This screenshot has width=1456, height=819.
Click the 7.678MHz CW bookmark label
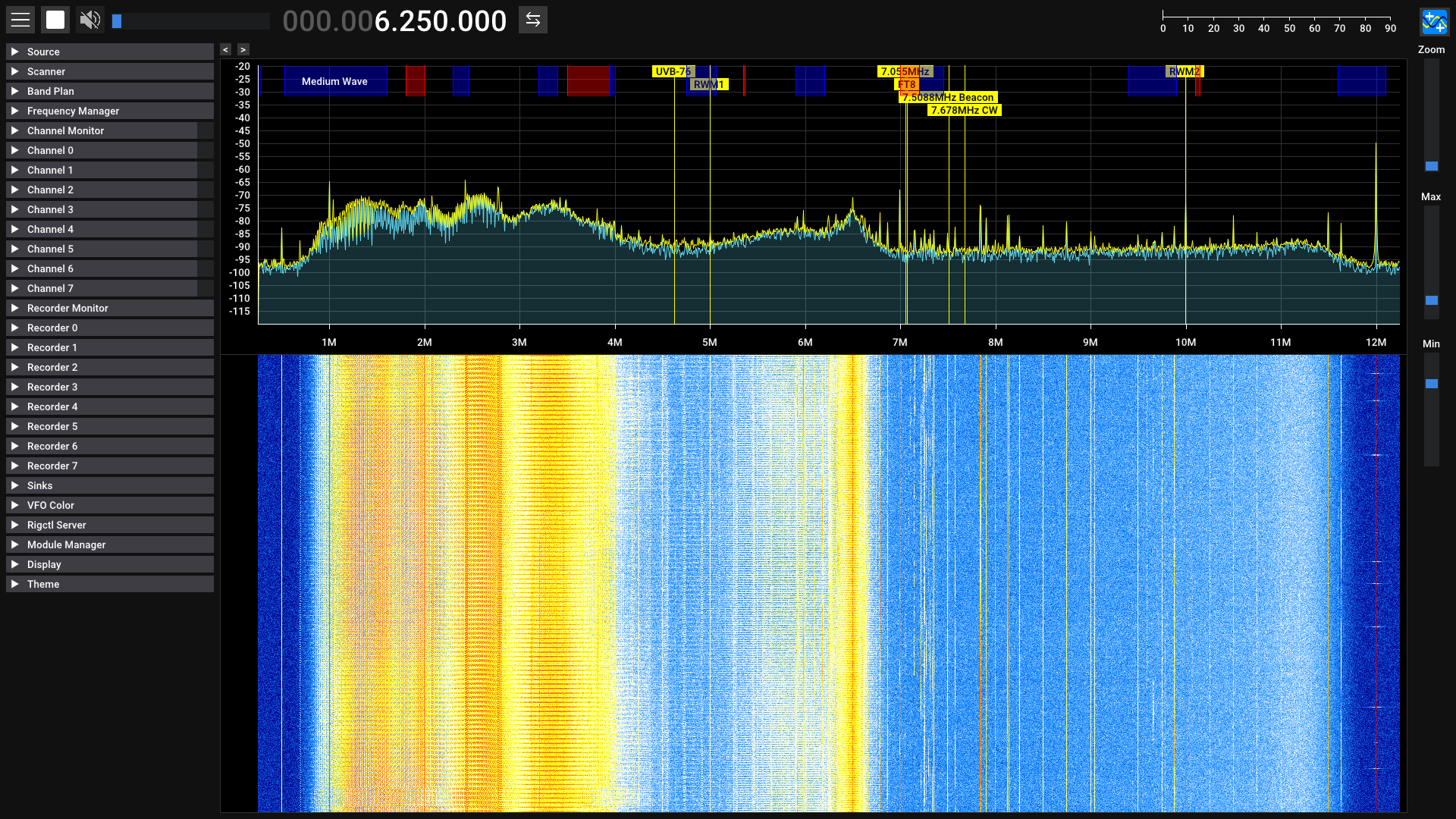964,111
